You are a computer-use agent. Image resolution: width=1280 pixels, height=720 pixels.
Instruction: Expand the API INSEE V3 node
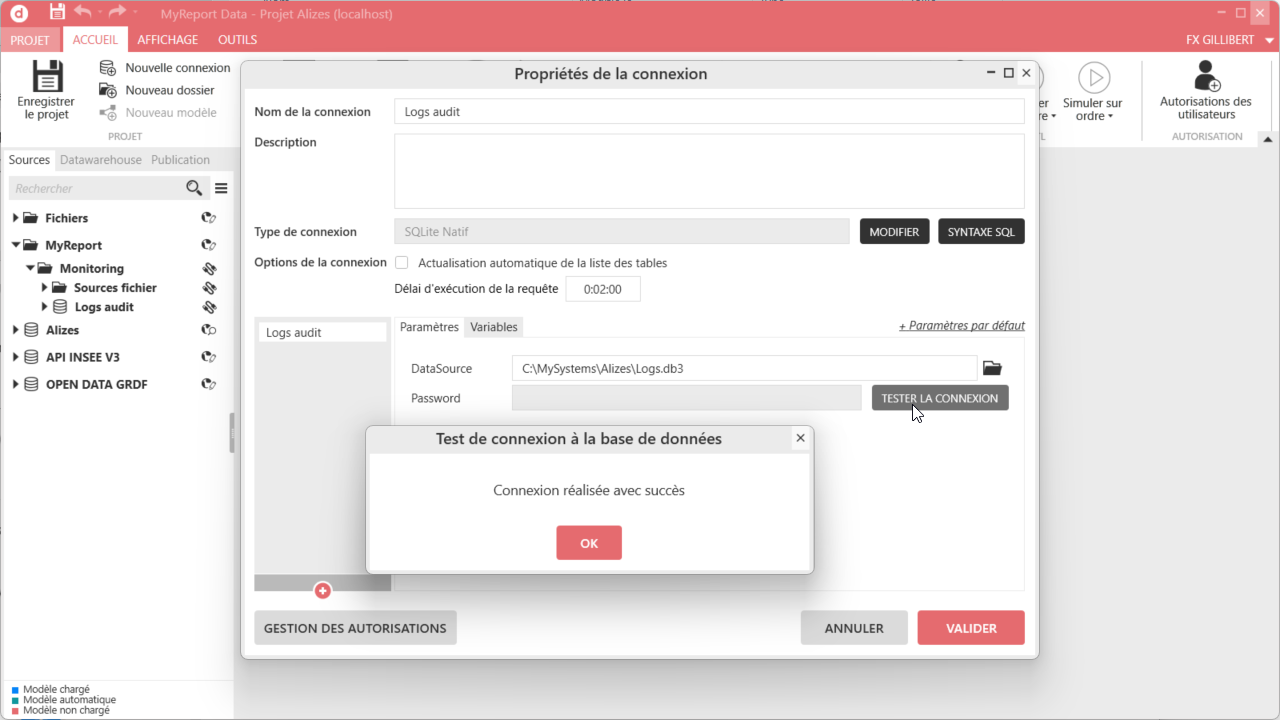tap(16, 357)
